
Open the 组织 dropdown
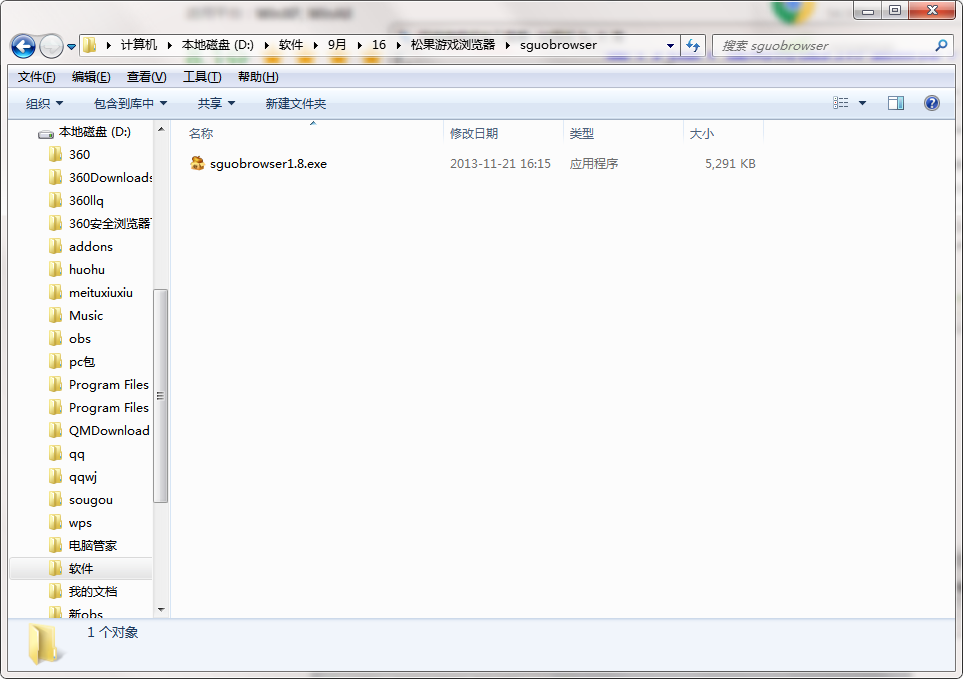tap(44, 103)
